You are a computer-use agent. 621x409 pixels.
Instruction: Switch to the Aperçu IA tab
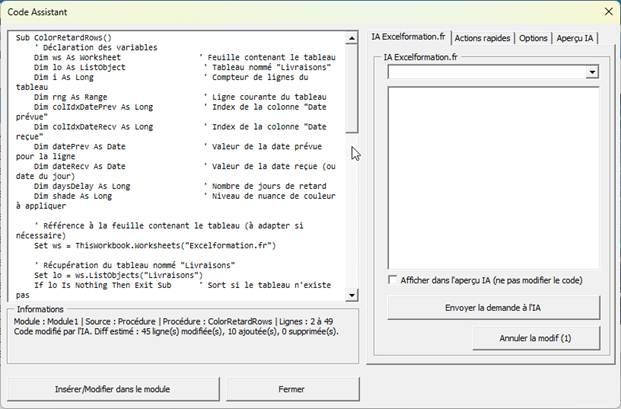point(575,38)
